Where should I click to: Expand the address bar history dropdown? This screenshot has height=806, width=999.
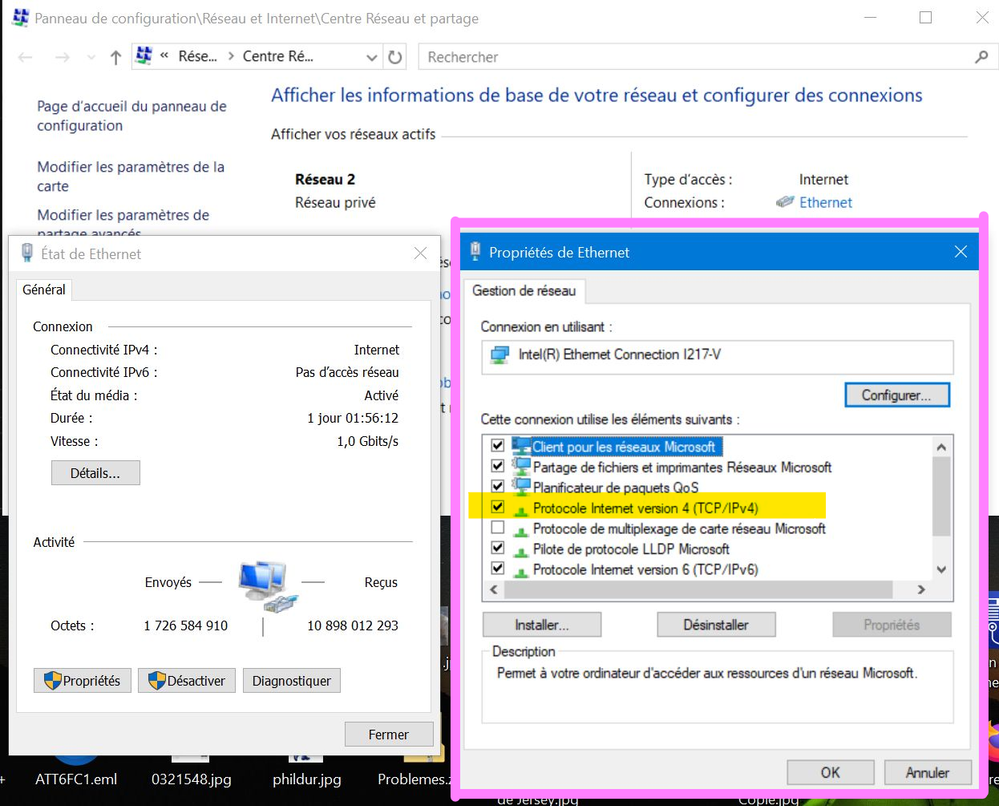[x=372, y=58]
